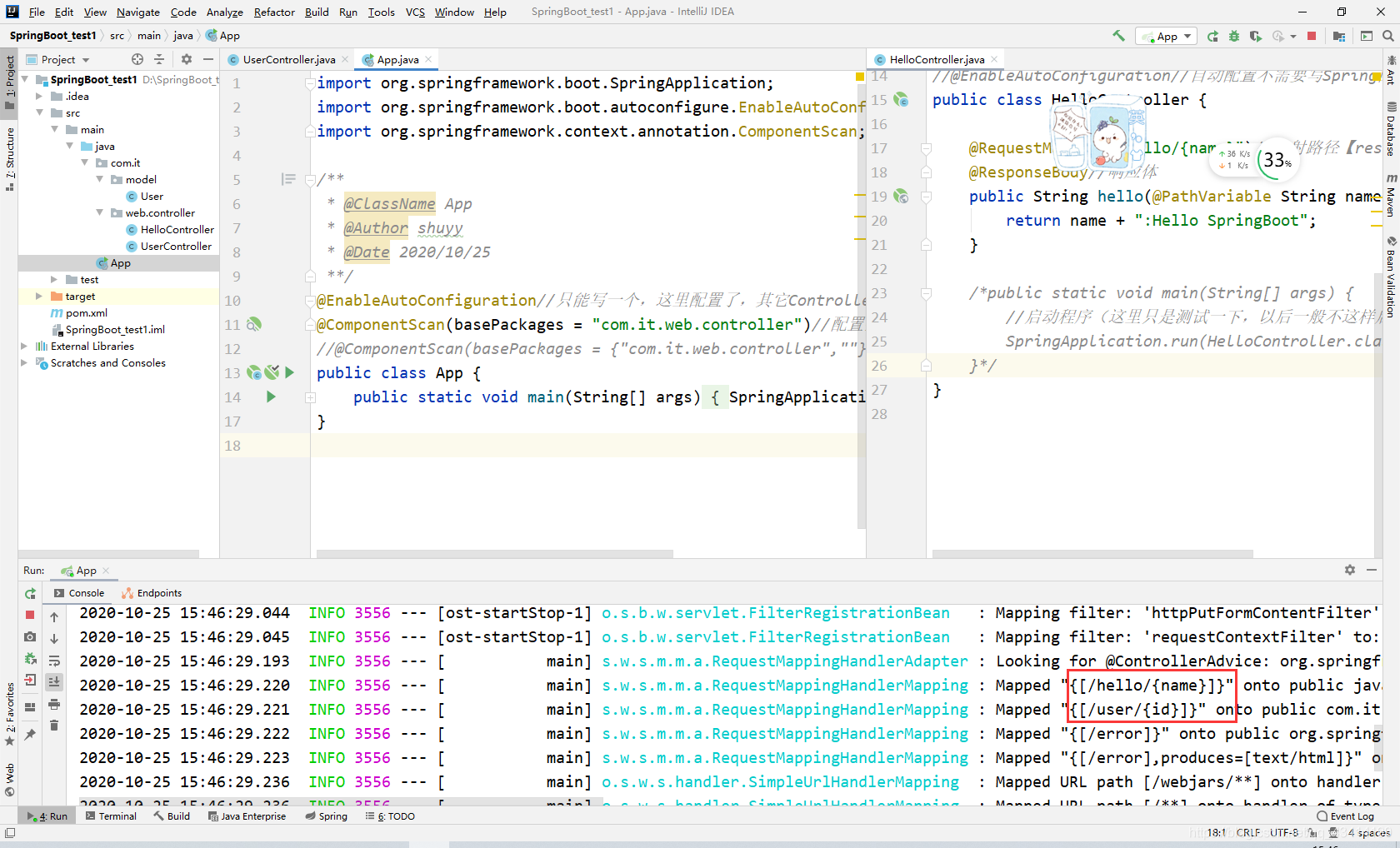This screenshot has width=1400, height=848.
Task: Click Spring bean gutter icon on line 11
Action: pyautogui.click(x=254, y=324)
